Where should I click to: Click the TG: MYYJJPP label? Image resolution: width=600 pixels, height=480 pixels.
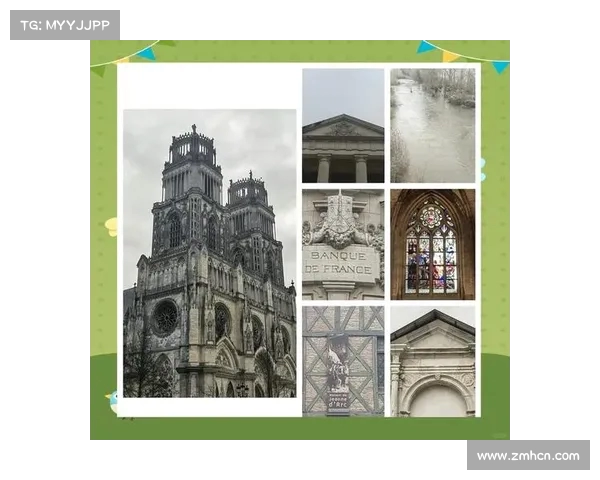coord(65,25)
